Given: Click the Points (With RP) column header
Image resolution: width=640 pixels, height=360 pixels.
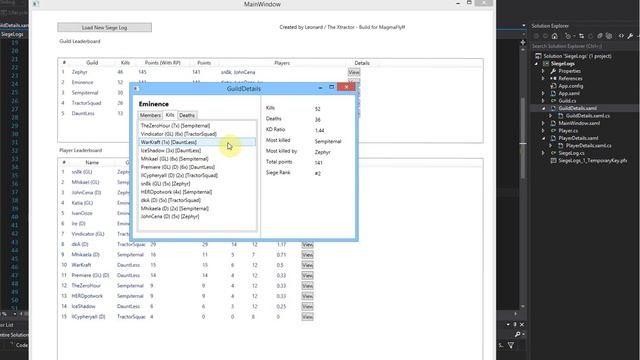Looking at the screenshot, I should click(162, 63).
